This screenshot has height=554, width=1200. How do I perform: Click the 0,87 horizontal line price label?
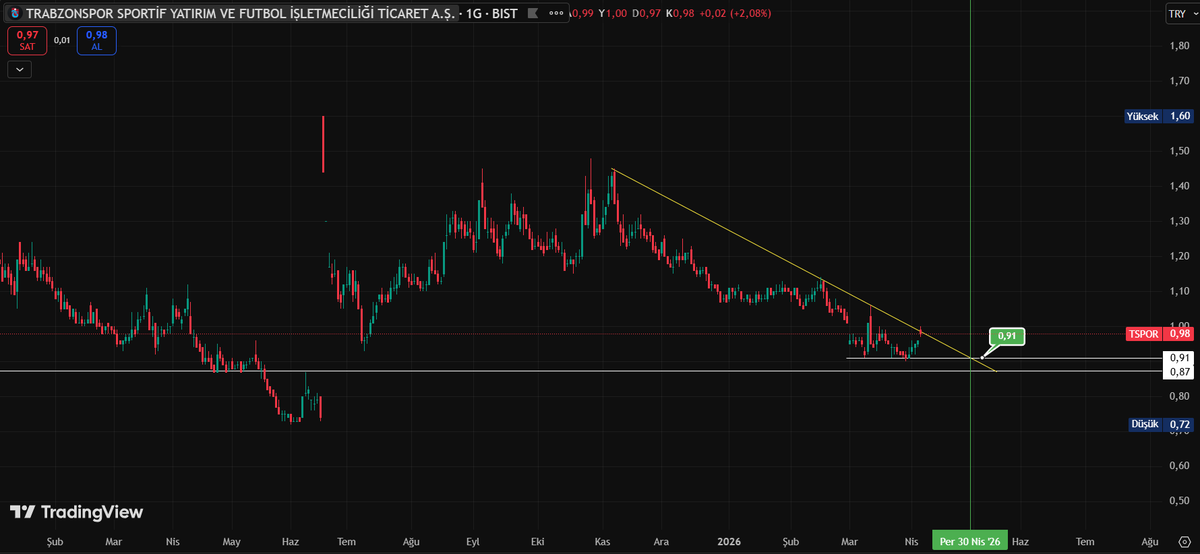coord(1179,372)
